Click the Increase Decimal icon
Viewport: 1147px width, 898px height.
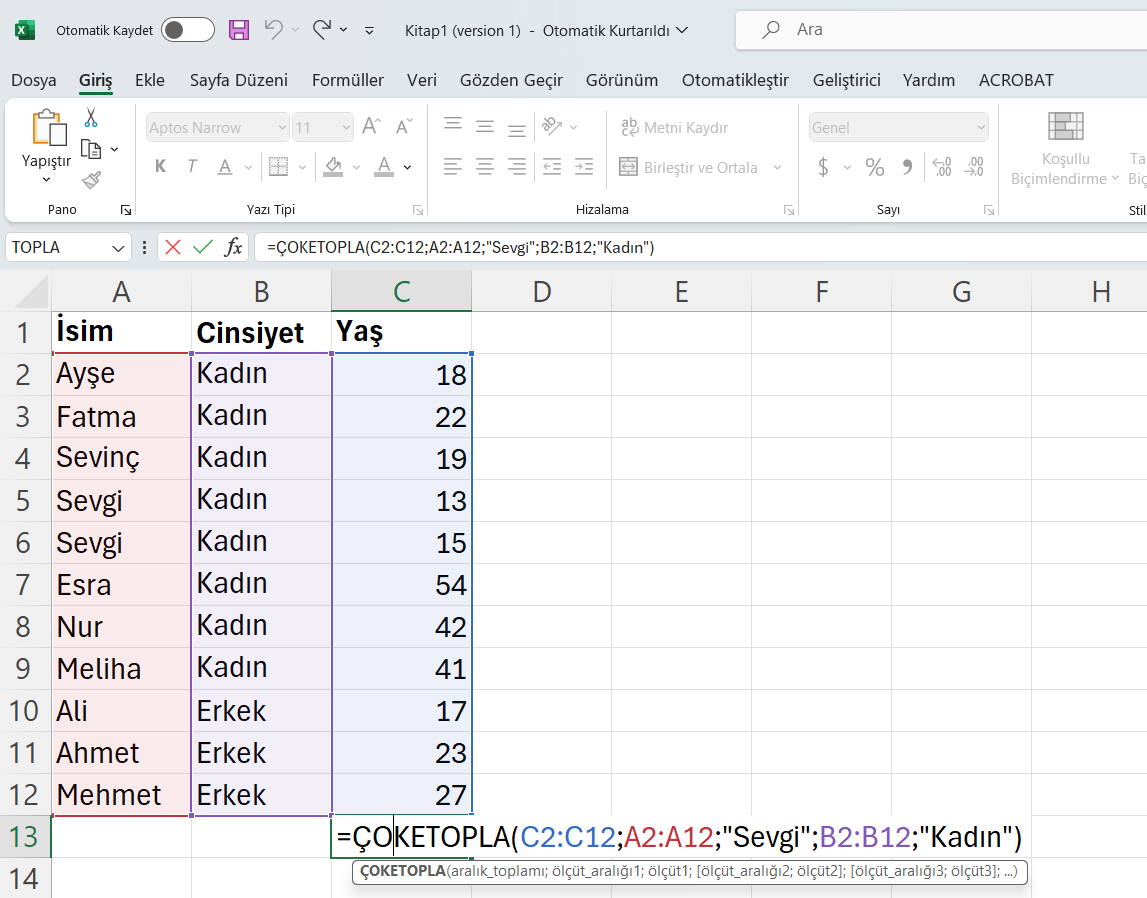point(942,167)
